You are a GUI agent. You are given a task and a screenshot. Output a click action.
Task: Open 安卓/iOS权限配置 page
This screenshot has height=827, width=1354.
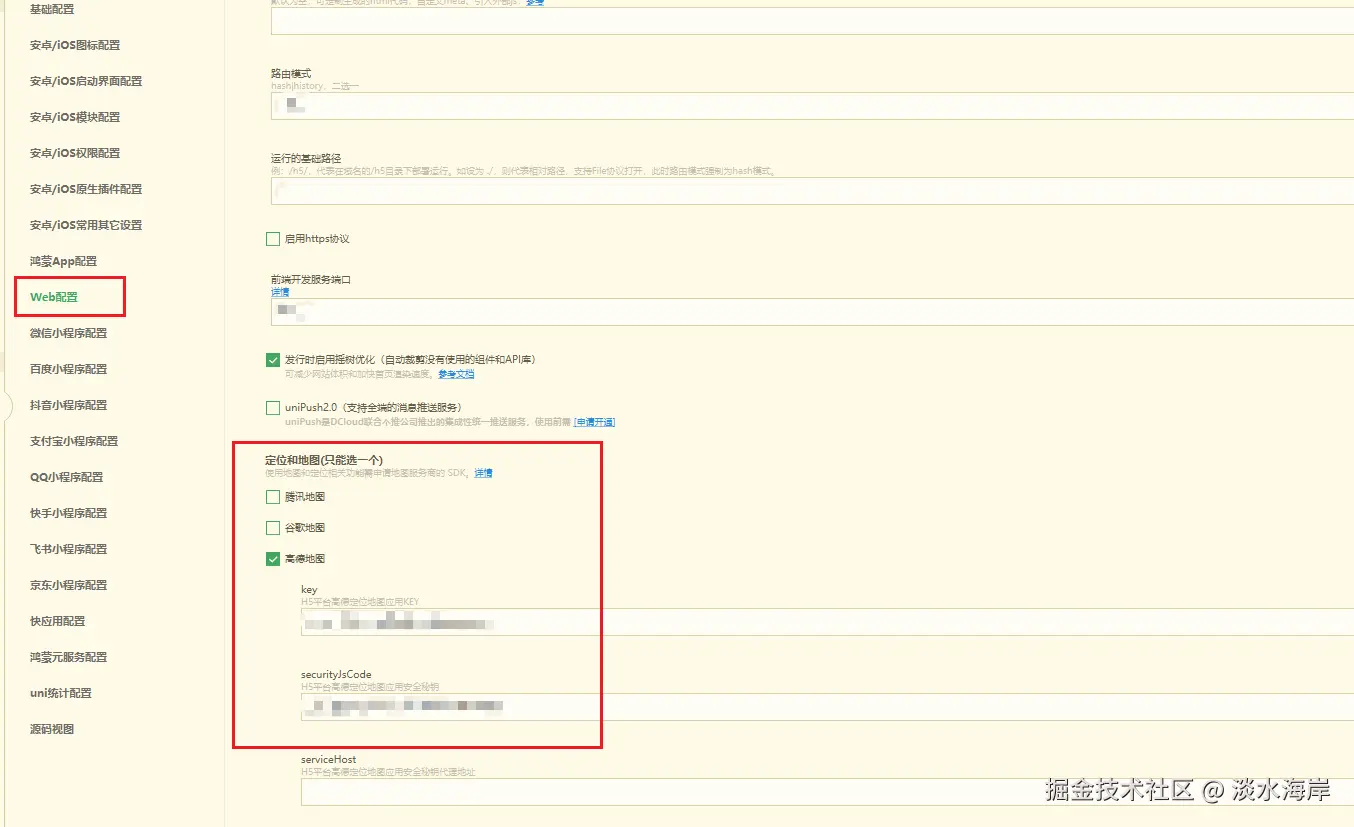(75, 153)
